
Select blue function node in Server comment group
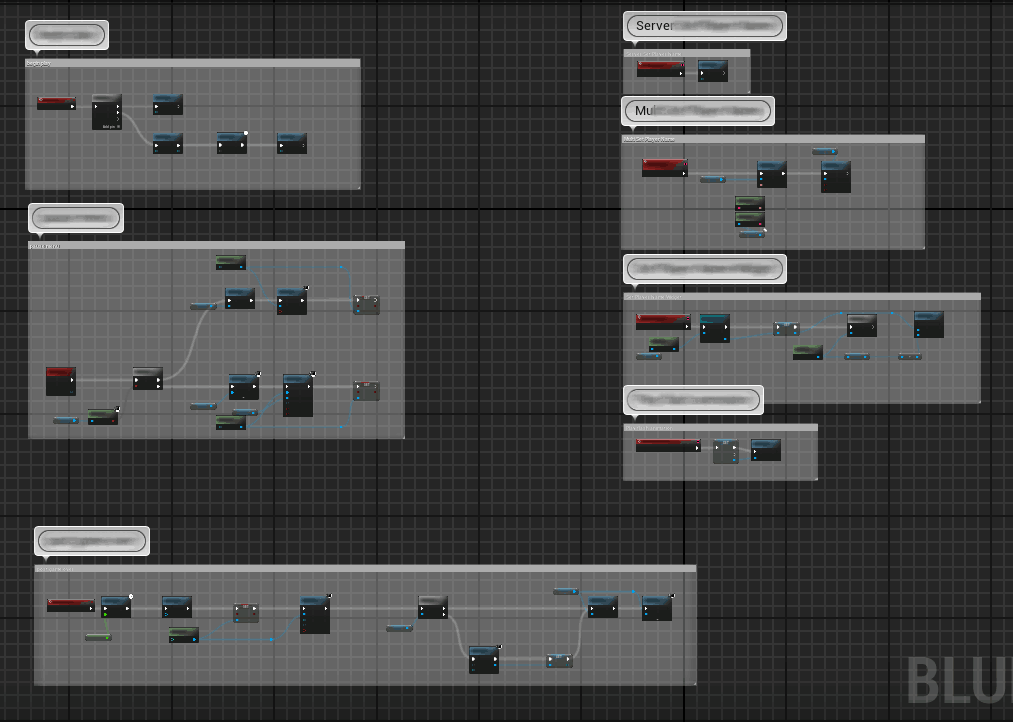(712, 70)
